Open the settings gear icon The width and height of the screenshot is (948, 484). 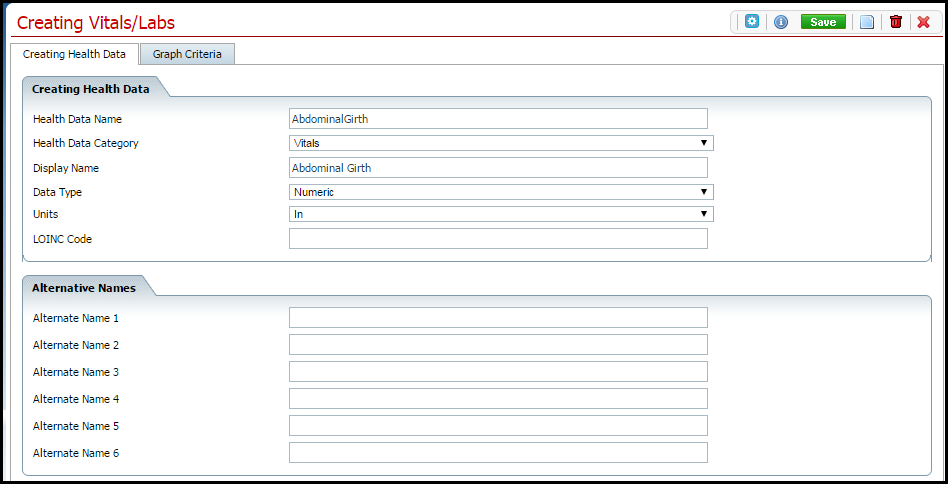click(752, 21)
